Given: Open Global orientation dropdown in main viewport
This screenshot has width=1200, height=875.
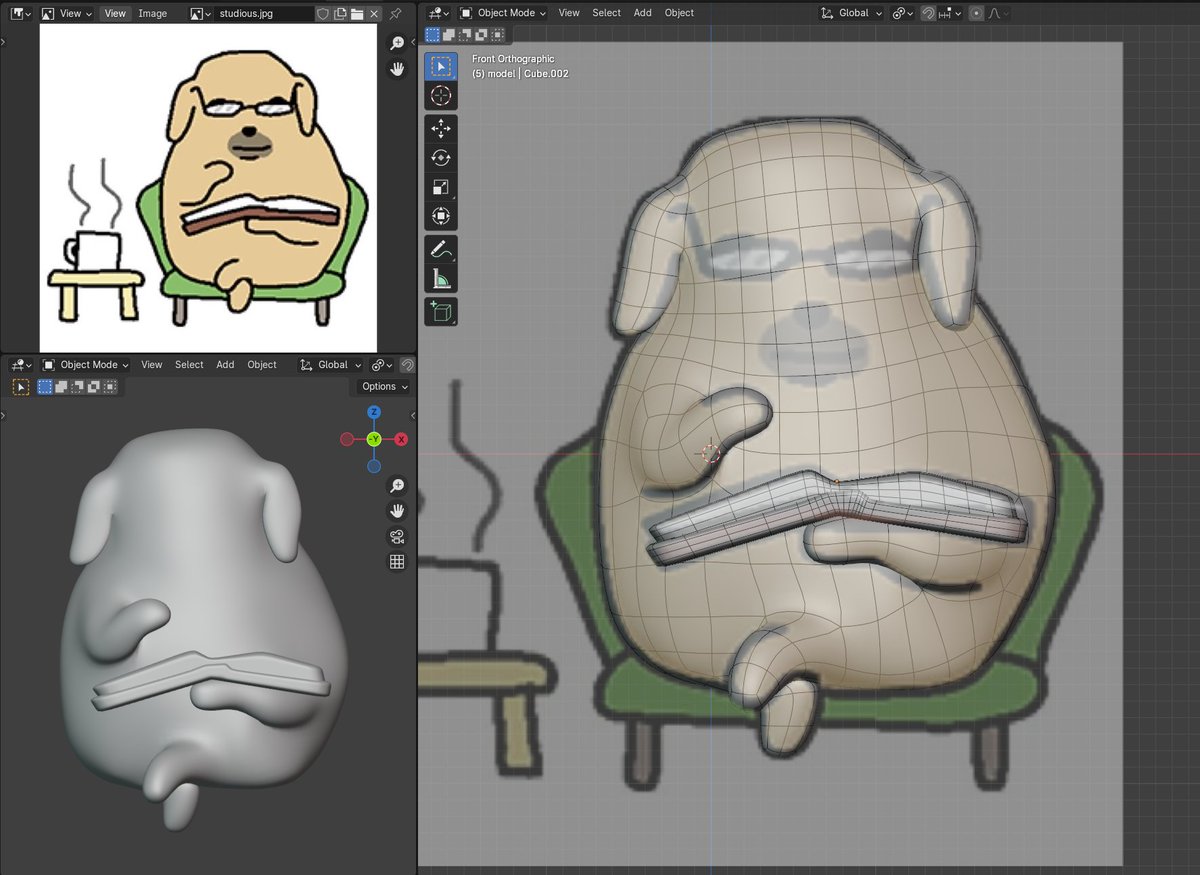Looking at the screenshot, I should (x=851, y=13).
